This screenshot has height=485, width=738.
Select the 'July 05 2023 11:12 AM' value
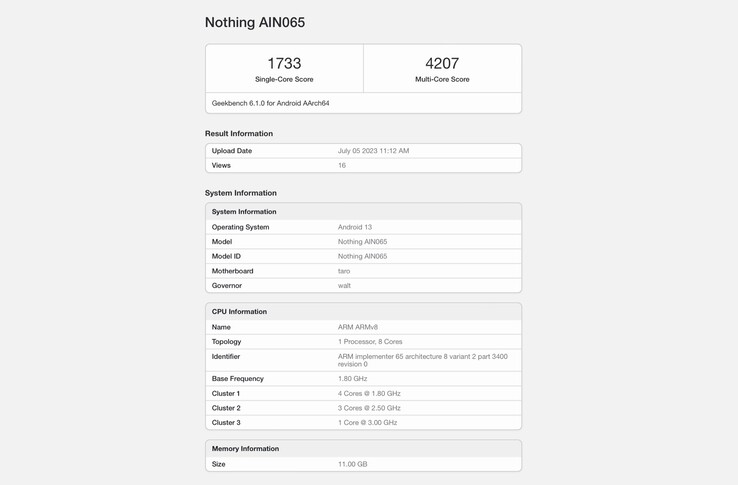tap(373, 151)
